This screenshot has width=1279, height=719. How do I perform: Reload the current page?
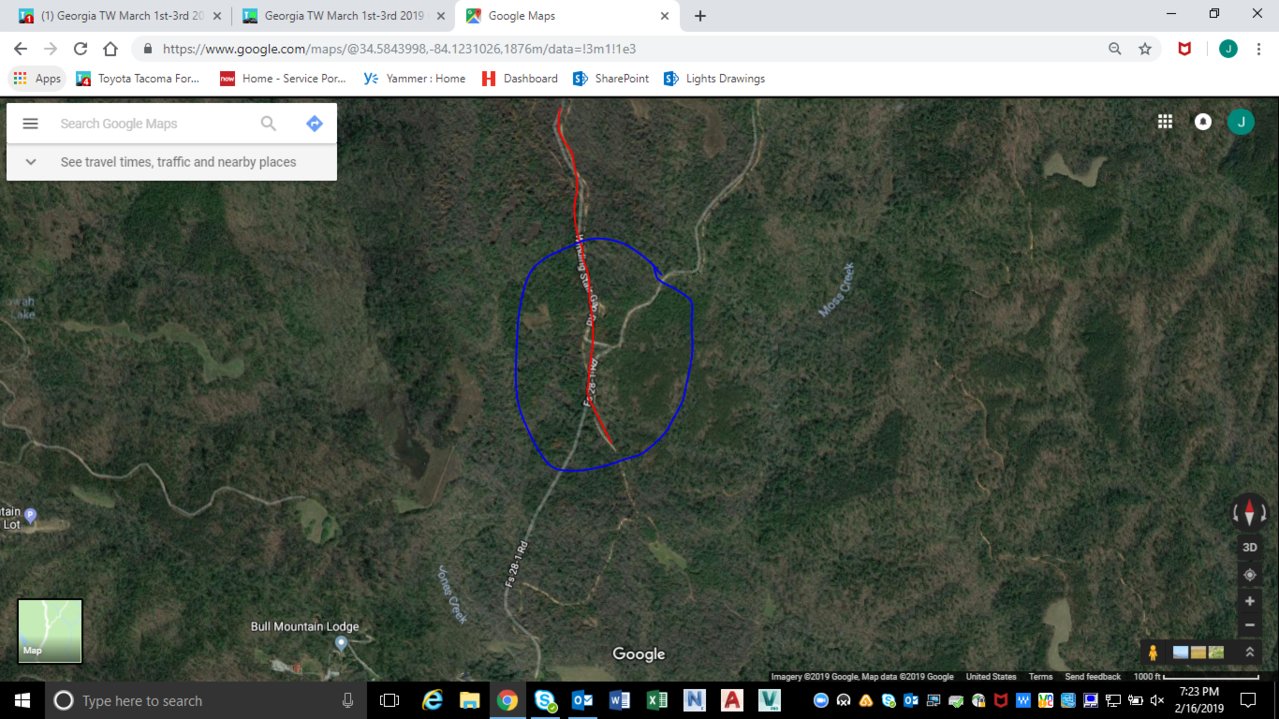coord(80,48)
